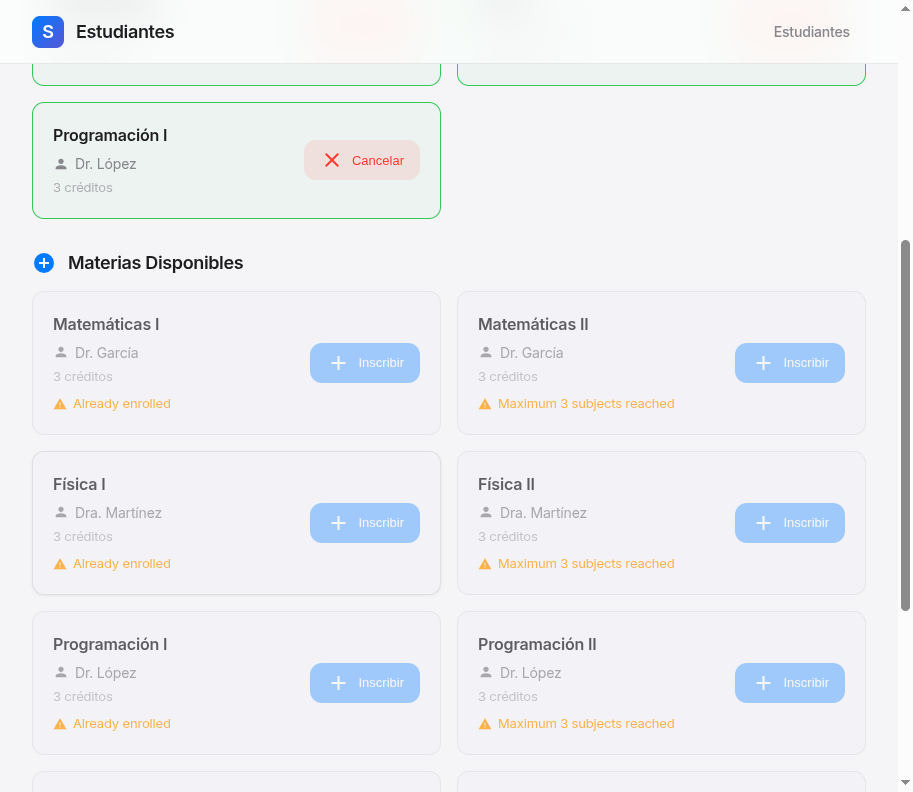Click the page's vertical scrollbar thumb
Viewport: 913px width, 792px height.
(906, 425)
